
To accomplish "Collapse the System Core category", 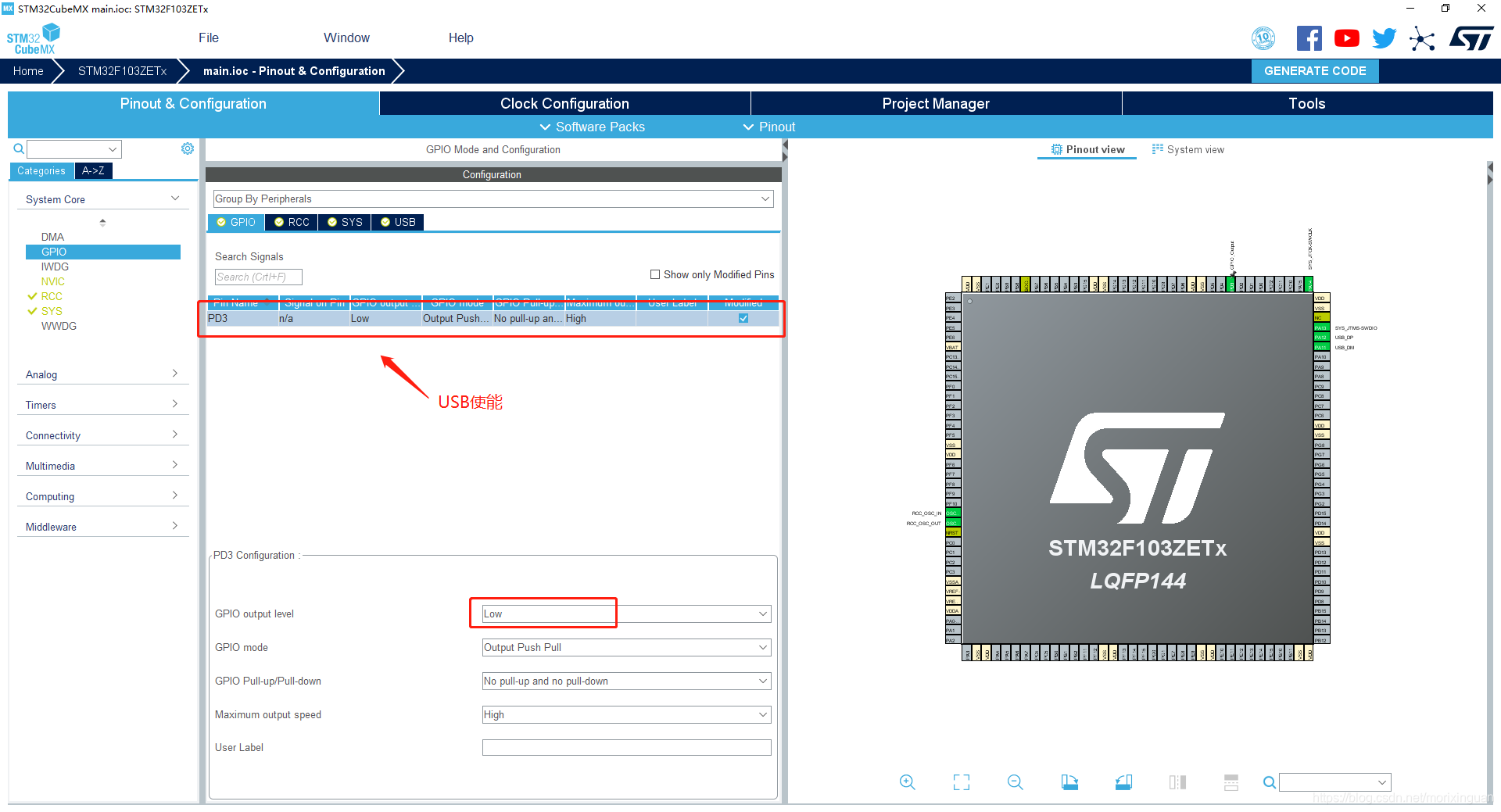I will click(x=174, y=199).
